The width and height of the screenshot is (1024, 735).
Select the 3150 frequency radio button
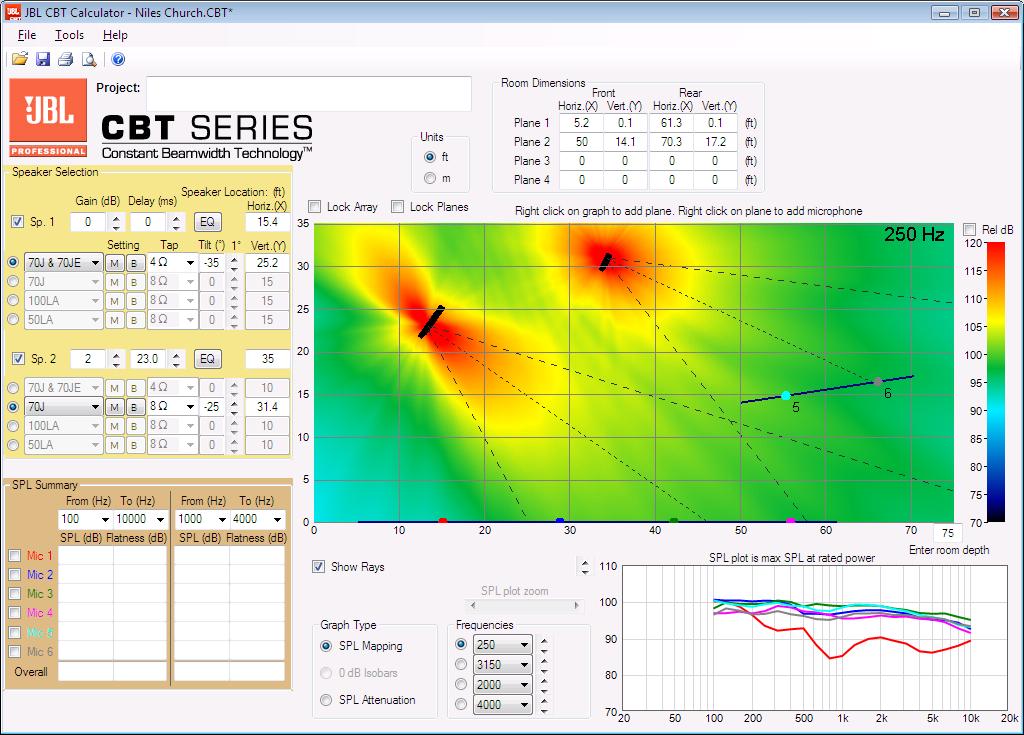[x=461, y=664]
